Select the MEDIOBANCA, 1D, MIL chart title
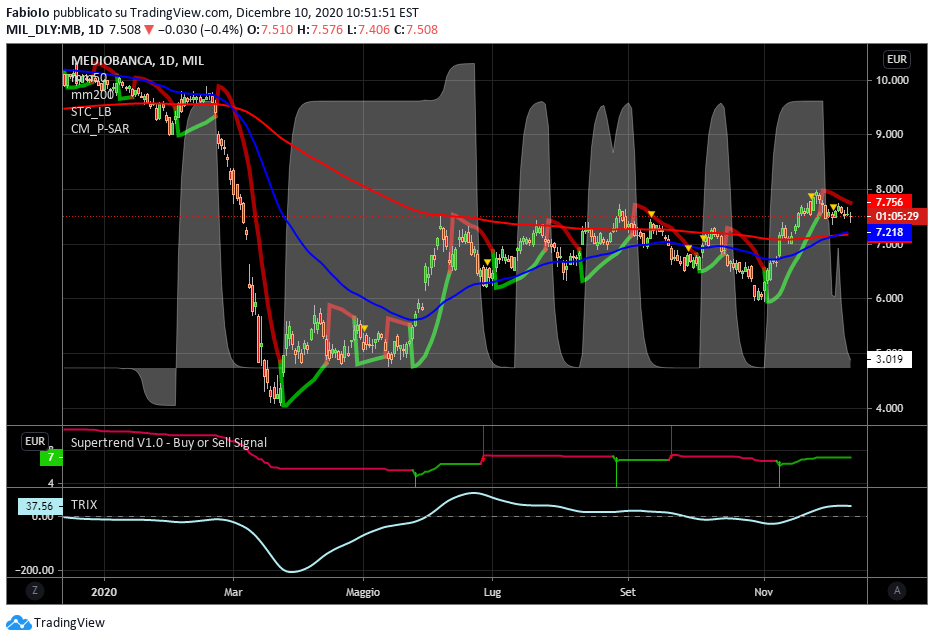Viewport: 934px width, 641px height. pyautogui.click(x=138, y=61)
